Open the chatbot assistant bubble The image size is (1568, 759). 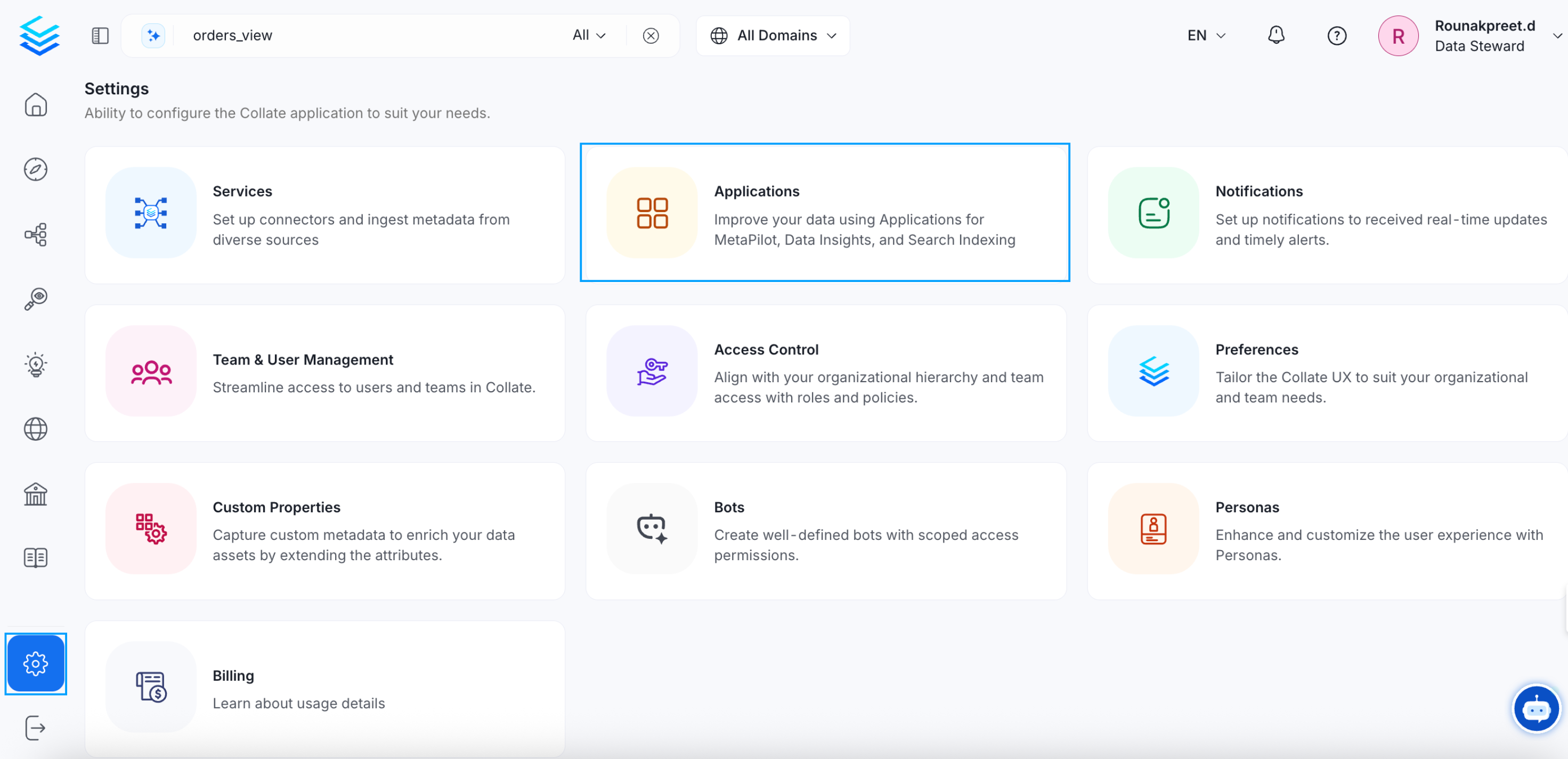pyautogui.click(x=1535, y=709)
